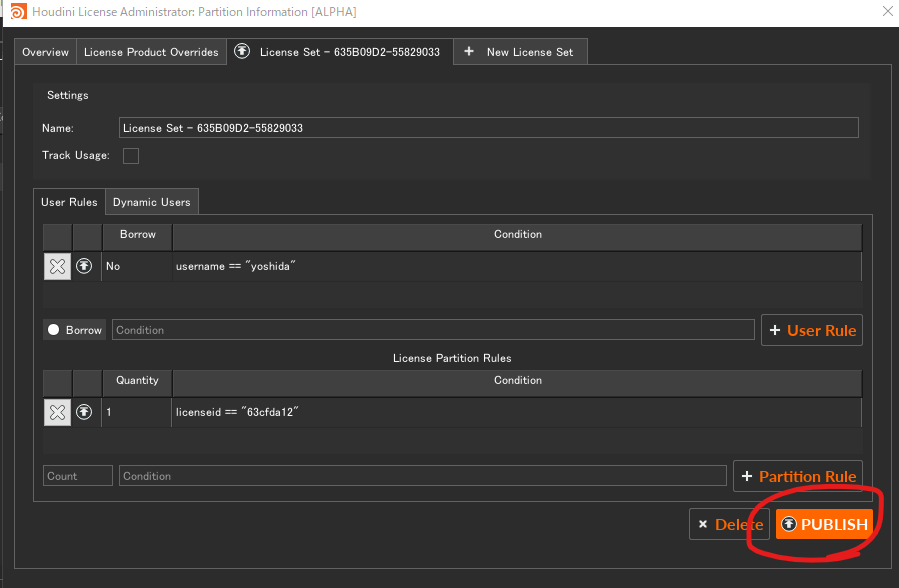Delete the yoshida user rule with X icon
Viewport: 899px width, 588px height.
tap(57, 266)
